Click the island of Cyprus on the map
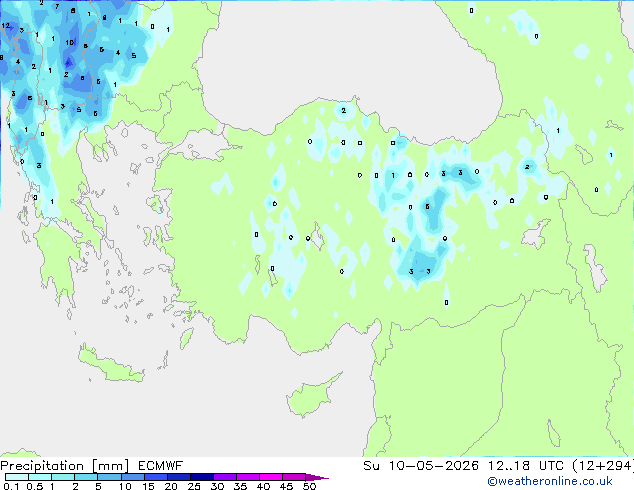Screen dimensions: 634x490 click(311, 396)
